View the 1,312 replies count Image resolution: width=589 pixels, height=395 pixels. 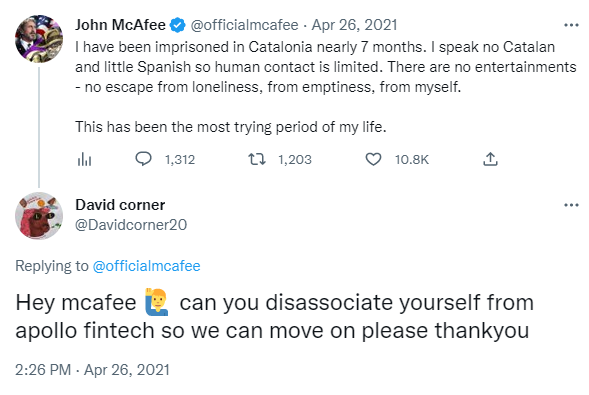coord(180,160)
